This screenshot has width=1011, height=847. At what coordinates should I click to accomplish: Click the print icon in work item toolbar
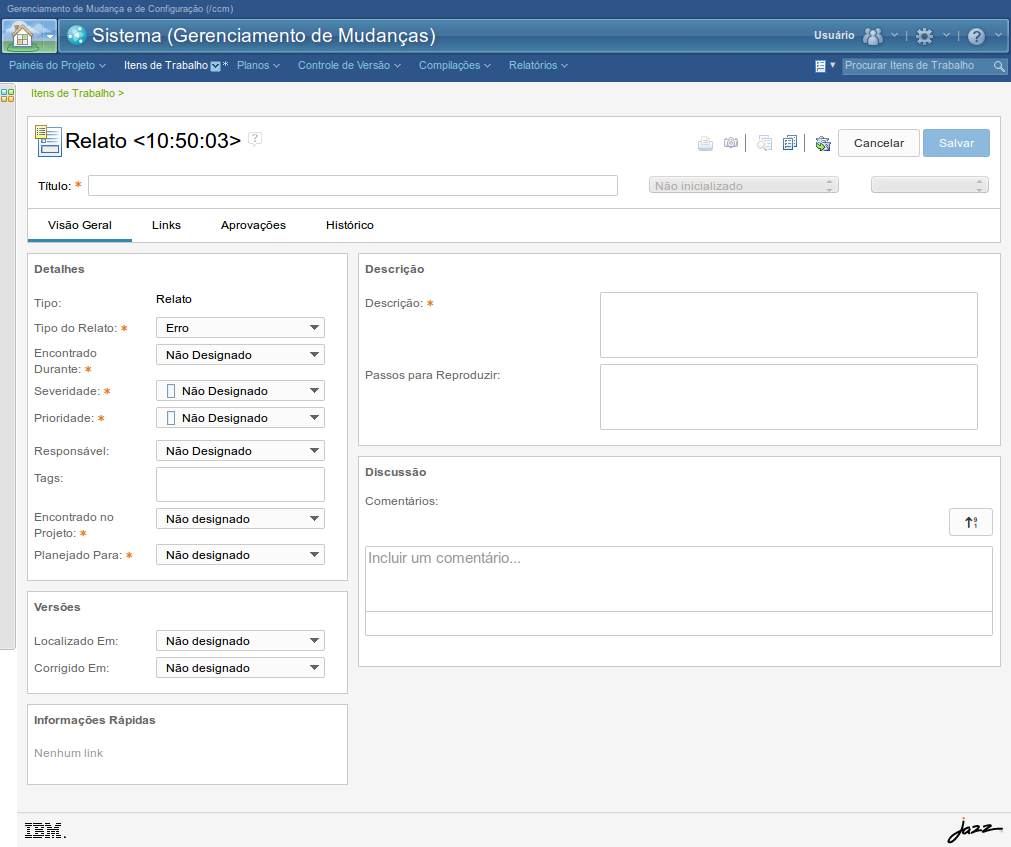705,143
